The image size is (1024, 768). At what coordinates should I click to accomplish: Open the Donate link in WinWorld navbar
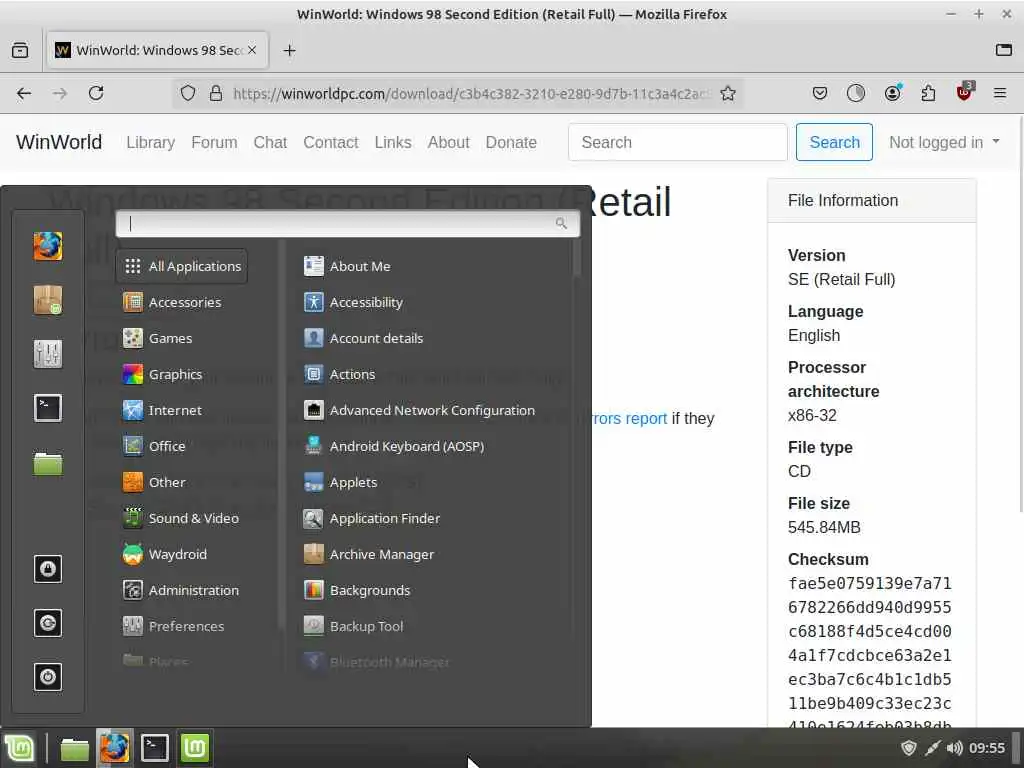point(511,142)
